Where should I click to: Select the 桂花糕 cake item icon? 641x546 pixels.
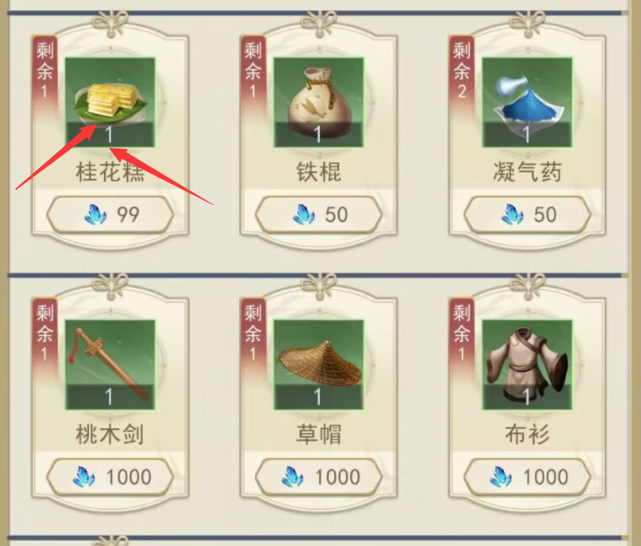(110, 102)
